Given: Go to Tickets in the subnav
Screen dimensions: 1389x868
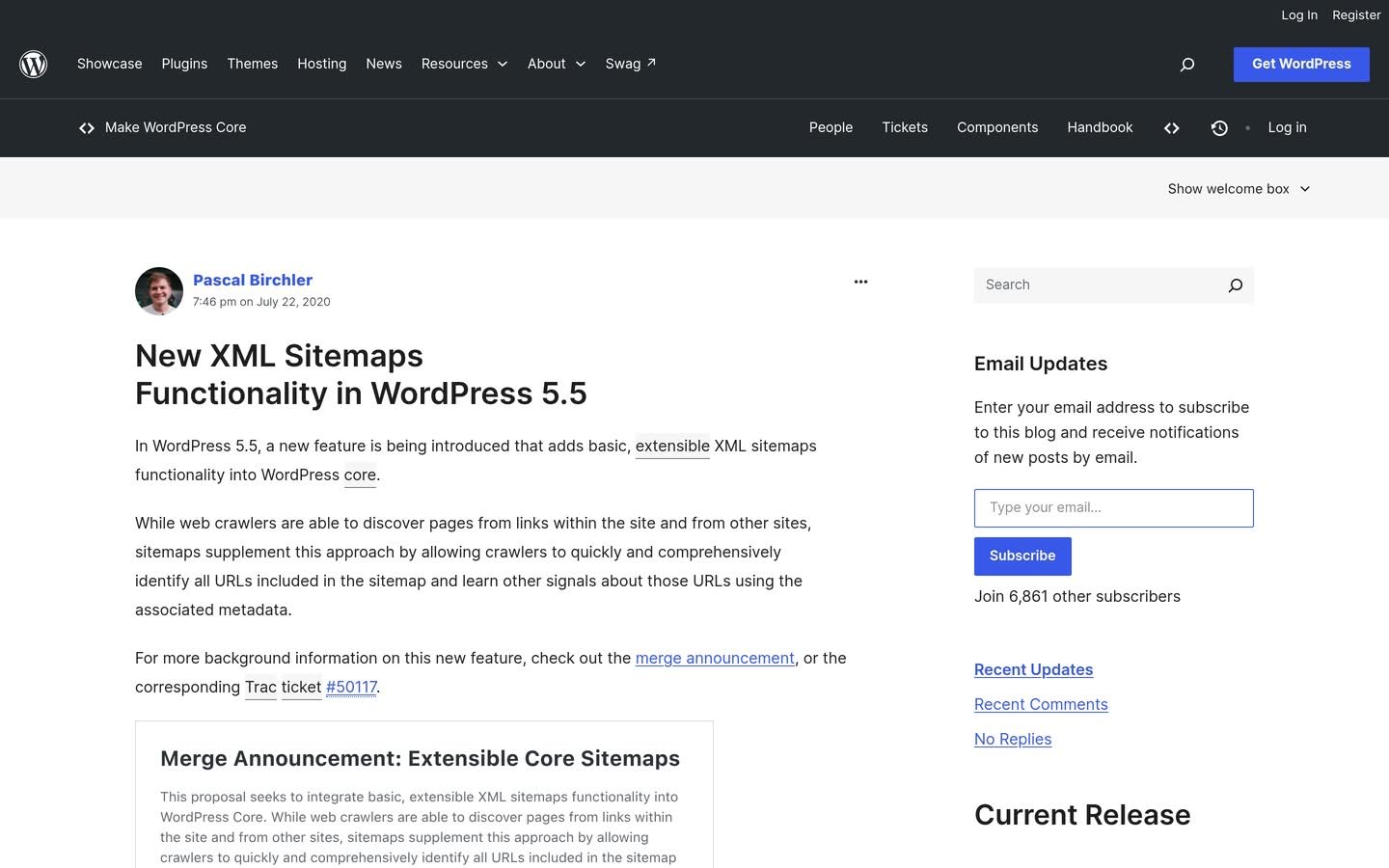Looking at the screenshot, I should coord(905,127).
